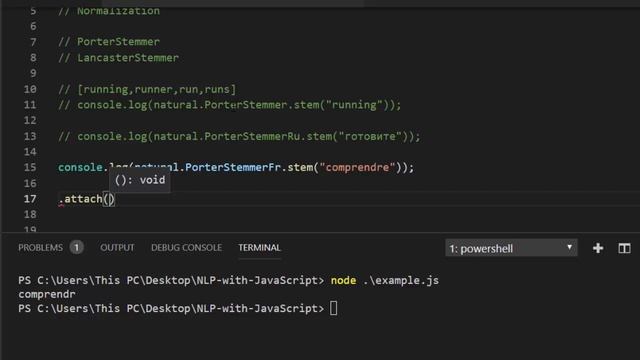640x360 pixels.
Task: Click the terminal prompt input cursor
Action: click(333, 308)
